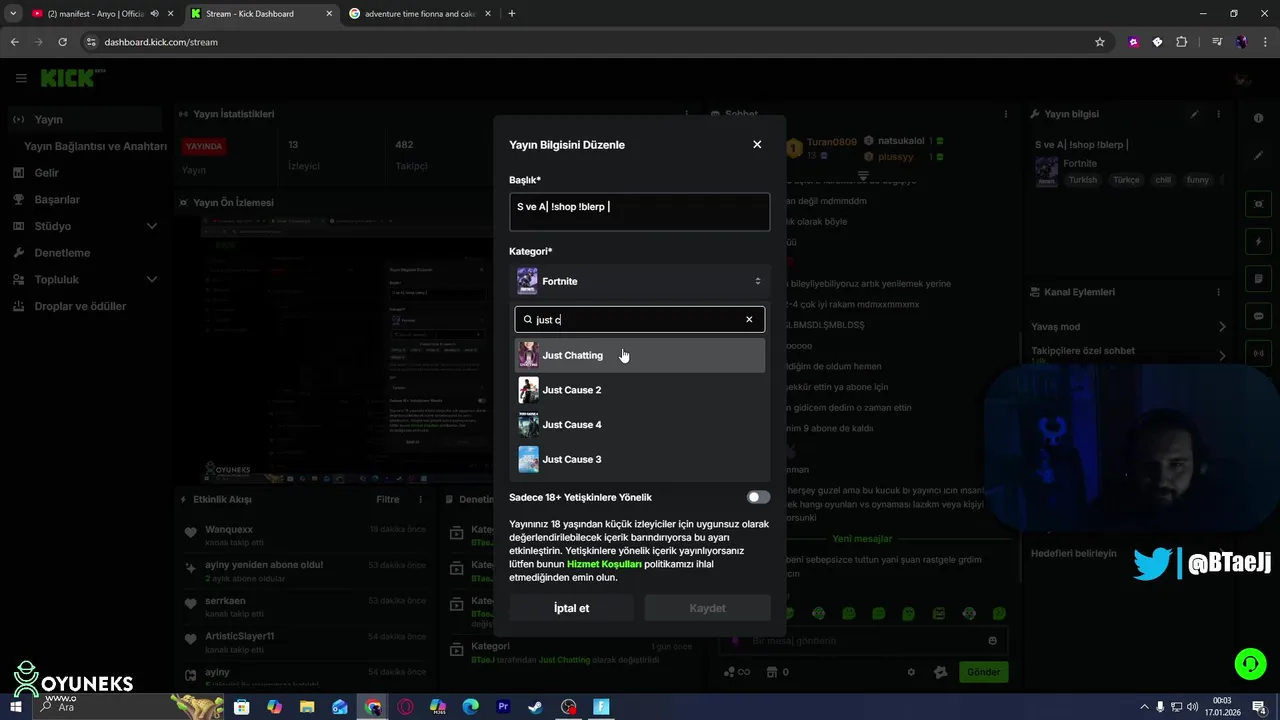Open the Yayın bilgisi panel options menu
1280x720 pixels.
pyautogui.click(x=1218, y=114)
